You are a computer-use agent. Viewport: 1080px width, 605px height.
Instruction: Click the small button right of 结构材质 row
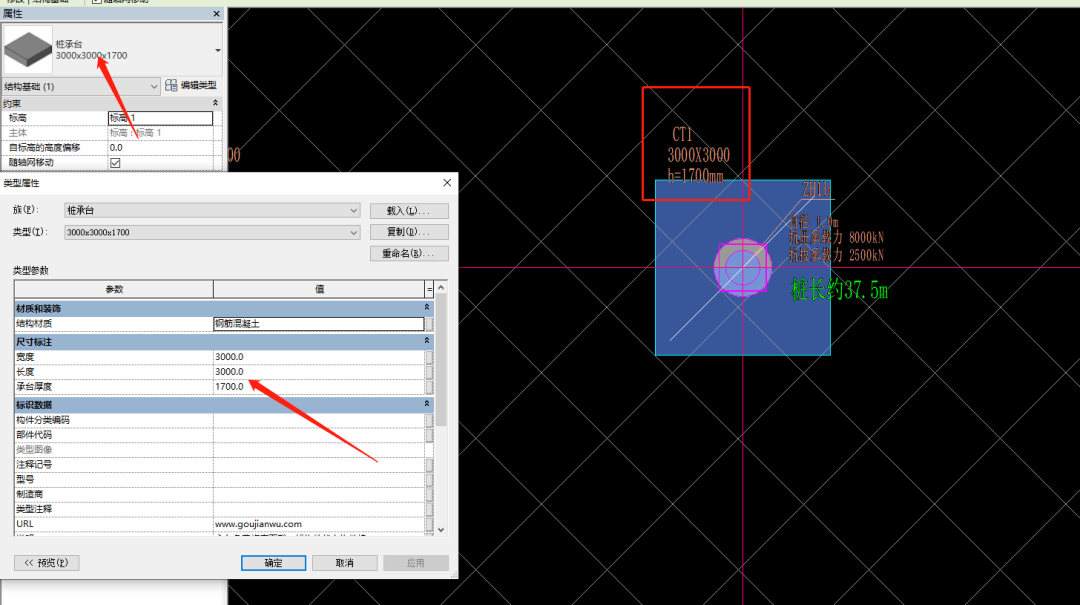click(430, 323)
